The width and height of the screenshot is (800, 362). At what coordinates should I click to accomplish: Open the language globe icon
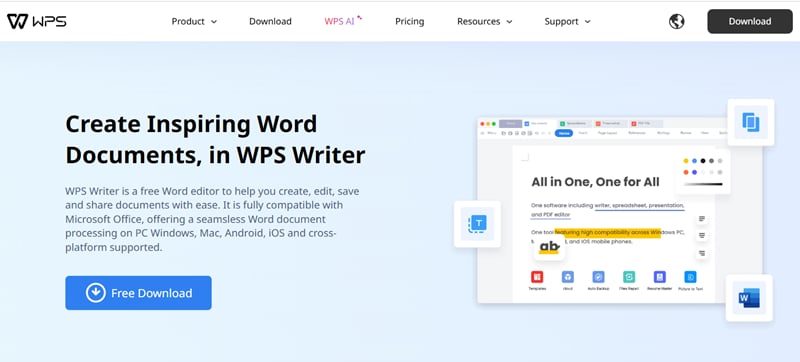pyautogui.click(x=677, y=21)
